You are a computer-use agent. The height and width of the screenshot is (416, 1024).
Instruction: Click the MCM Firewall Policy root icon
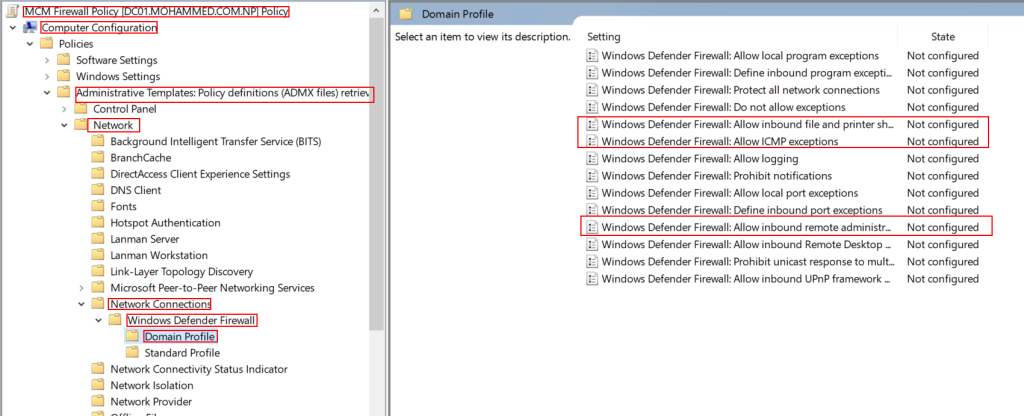coord(14,12)
